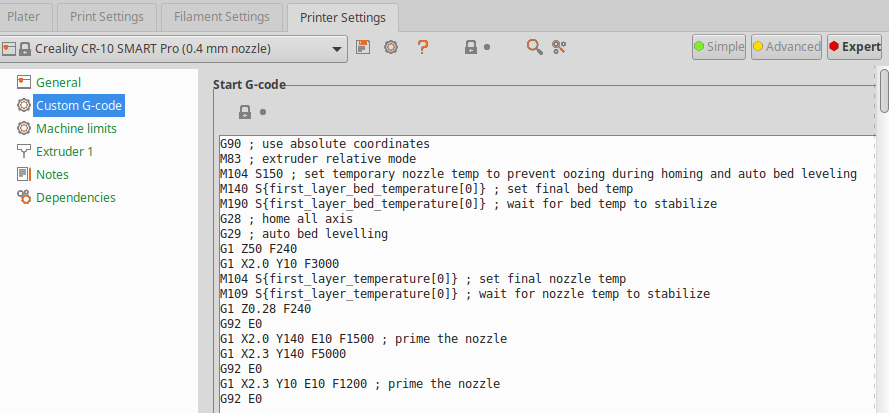
Task: Click the save preset icon
Action: [x=363, y=47]
